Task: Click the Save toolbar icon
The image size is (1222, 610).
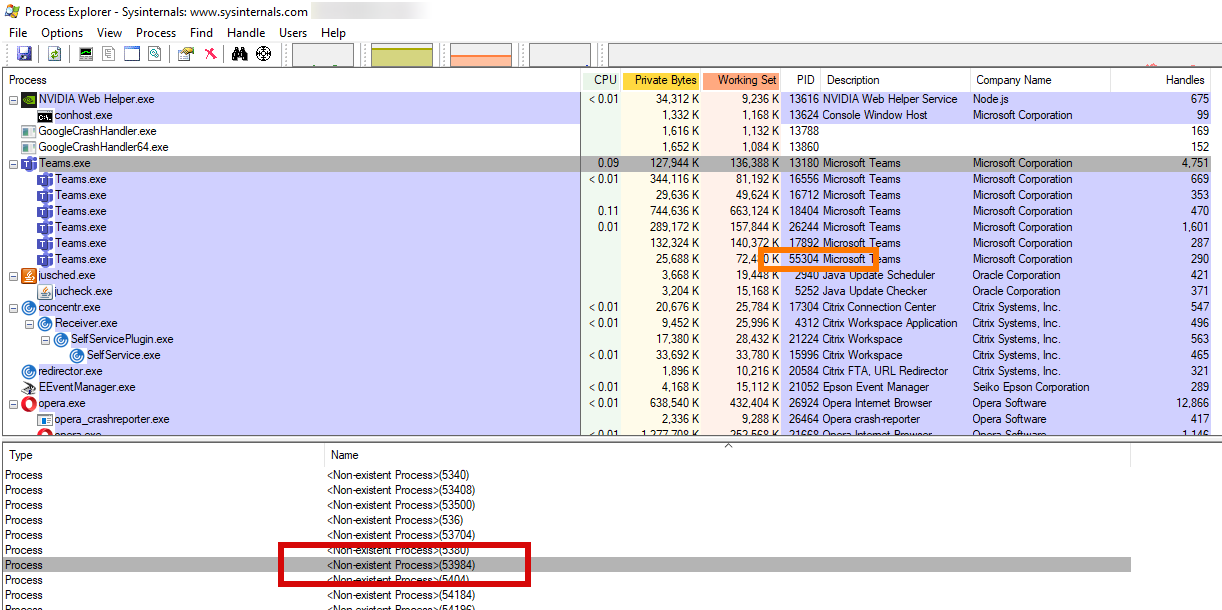Action: coord(24,53)
